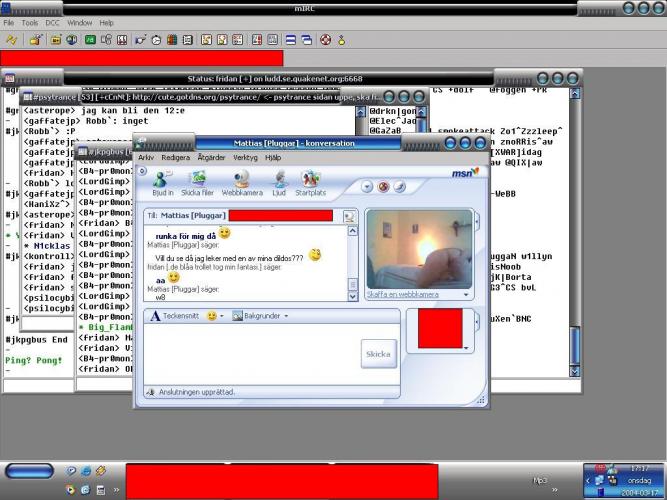
Task: Click the mIRC lifebuoy help icon
Action: coord(325,40)
